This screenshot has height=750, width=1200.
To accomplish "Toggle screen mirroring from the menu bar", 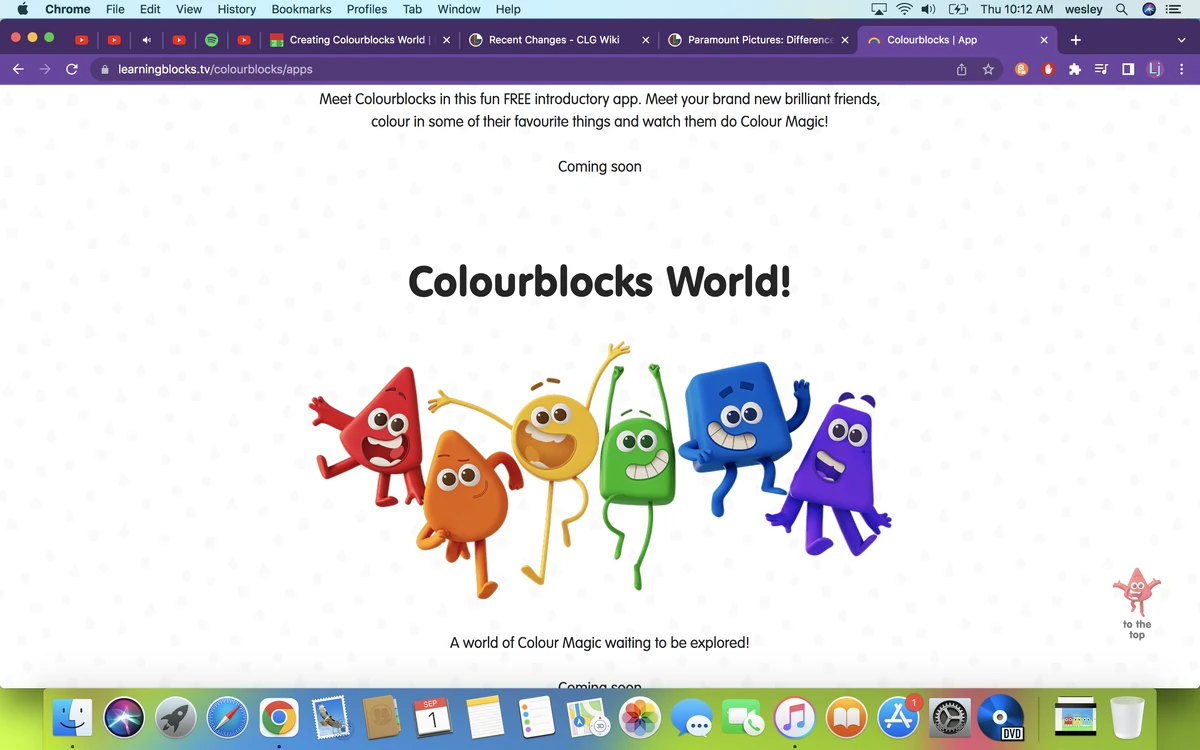I will (880, 9).
